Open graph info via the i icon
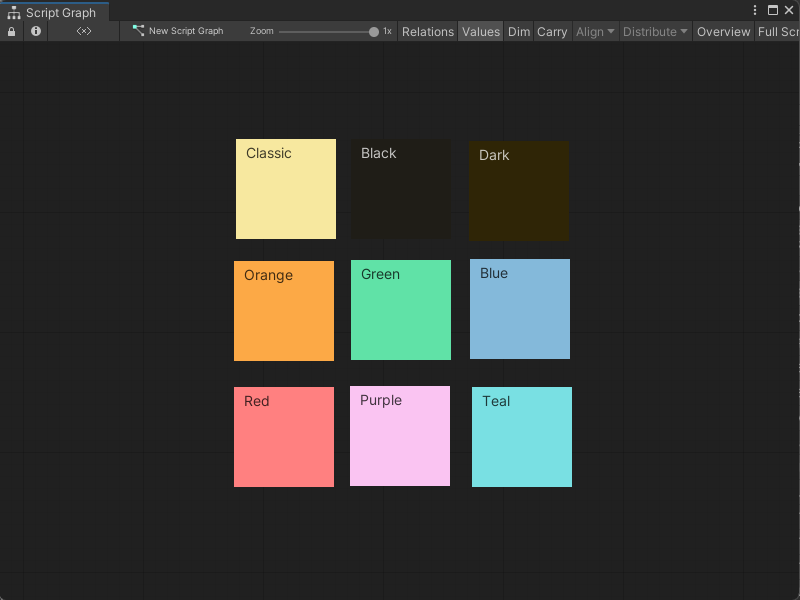Image resolution: width=800 pixels, height=600 pixels. point(35,31)
